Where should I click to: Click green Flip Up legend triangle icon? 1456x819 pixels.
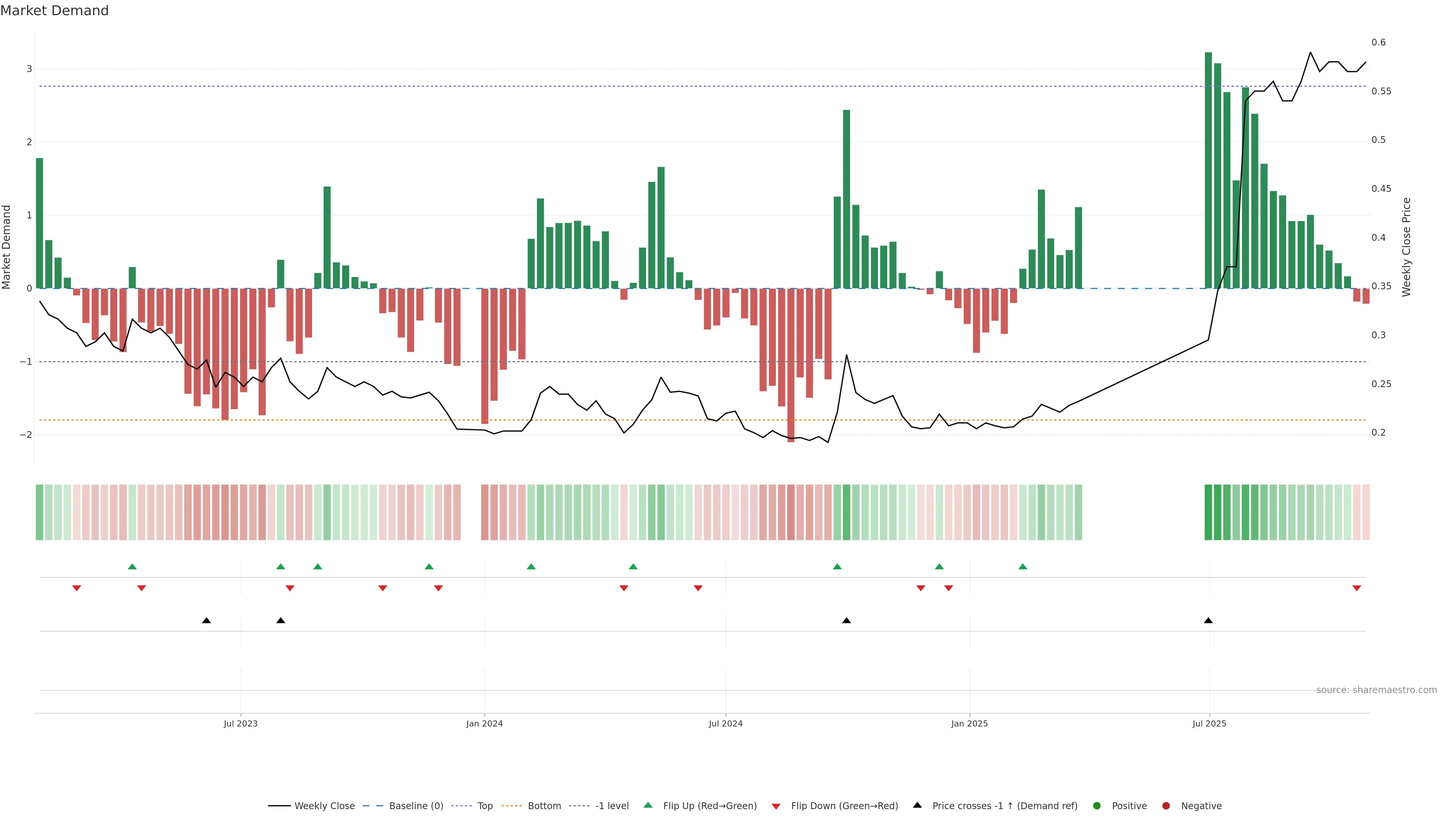tap(648, 805)
